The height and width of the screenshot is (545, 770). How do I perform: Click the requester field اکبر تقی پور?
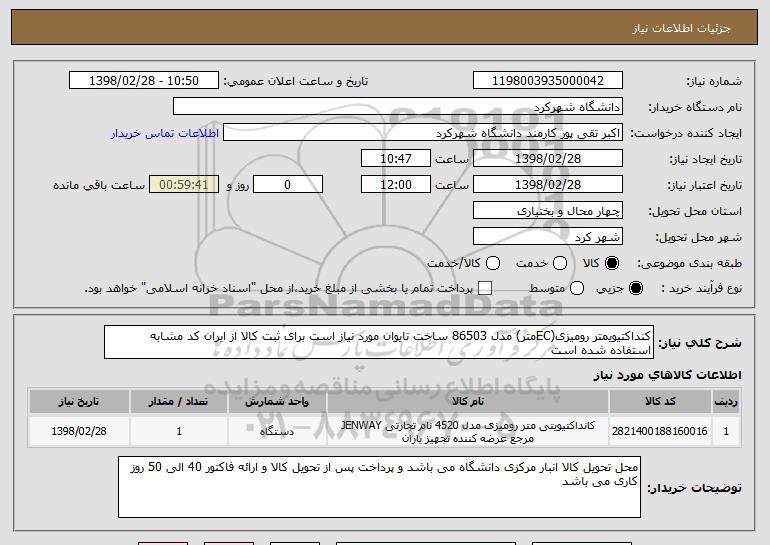point(423,133)
